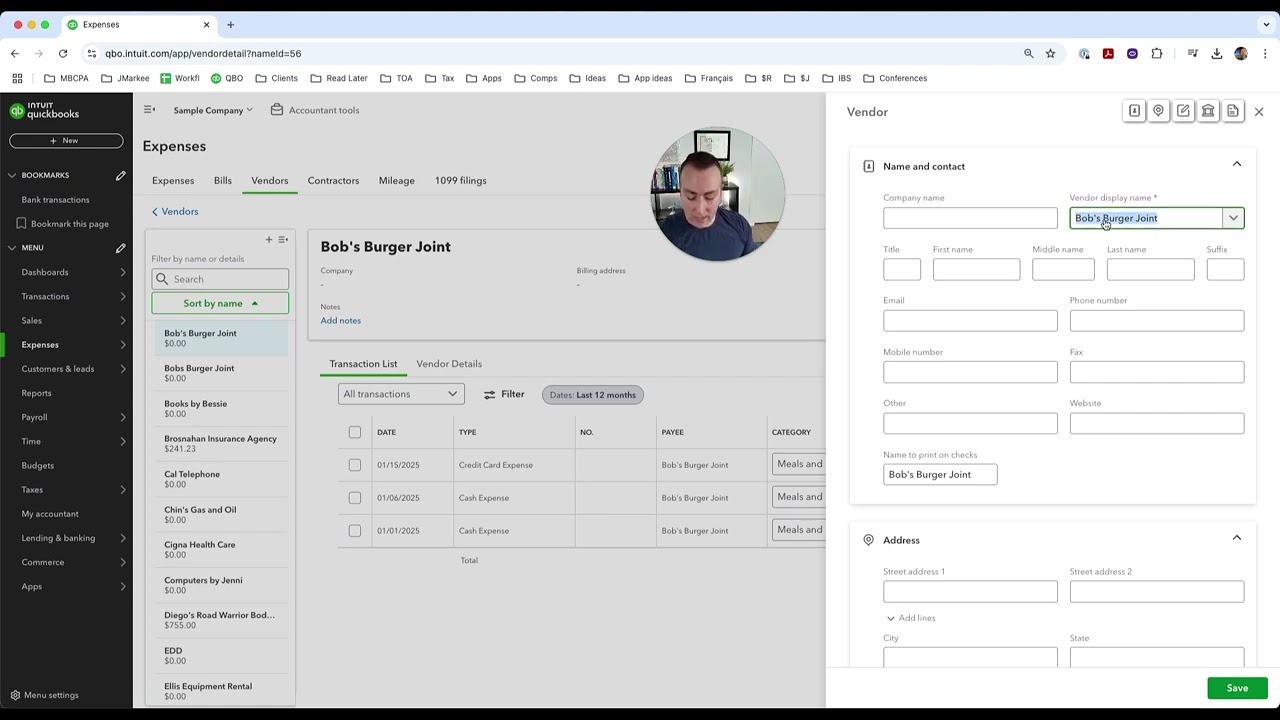The height and width of the screenshot is (720, 1280).
Task: Click the Company name input field
Action: 970,218
